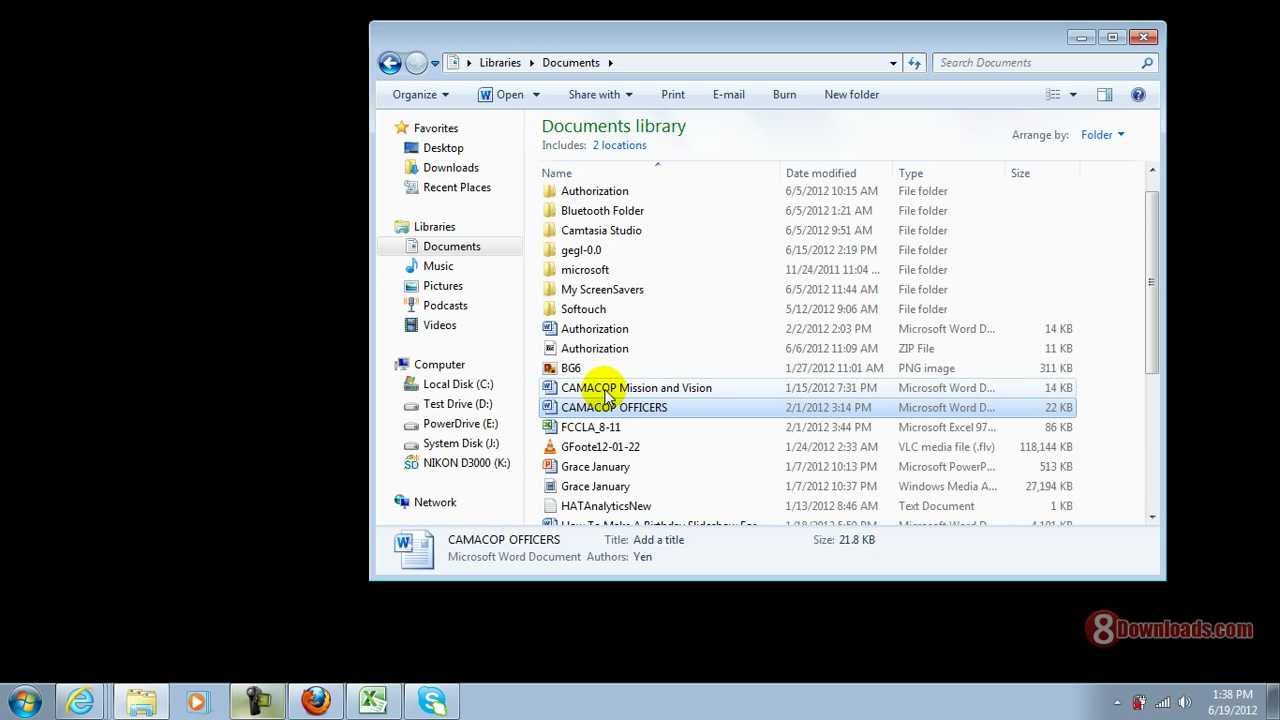Screen dimensions: 1280x720
Task: Open Skype from the taskbar
Action: [432, 701]
